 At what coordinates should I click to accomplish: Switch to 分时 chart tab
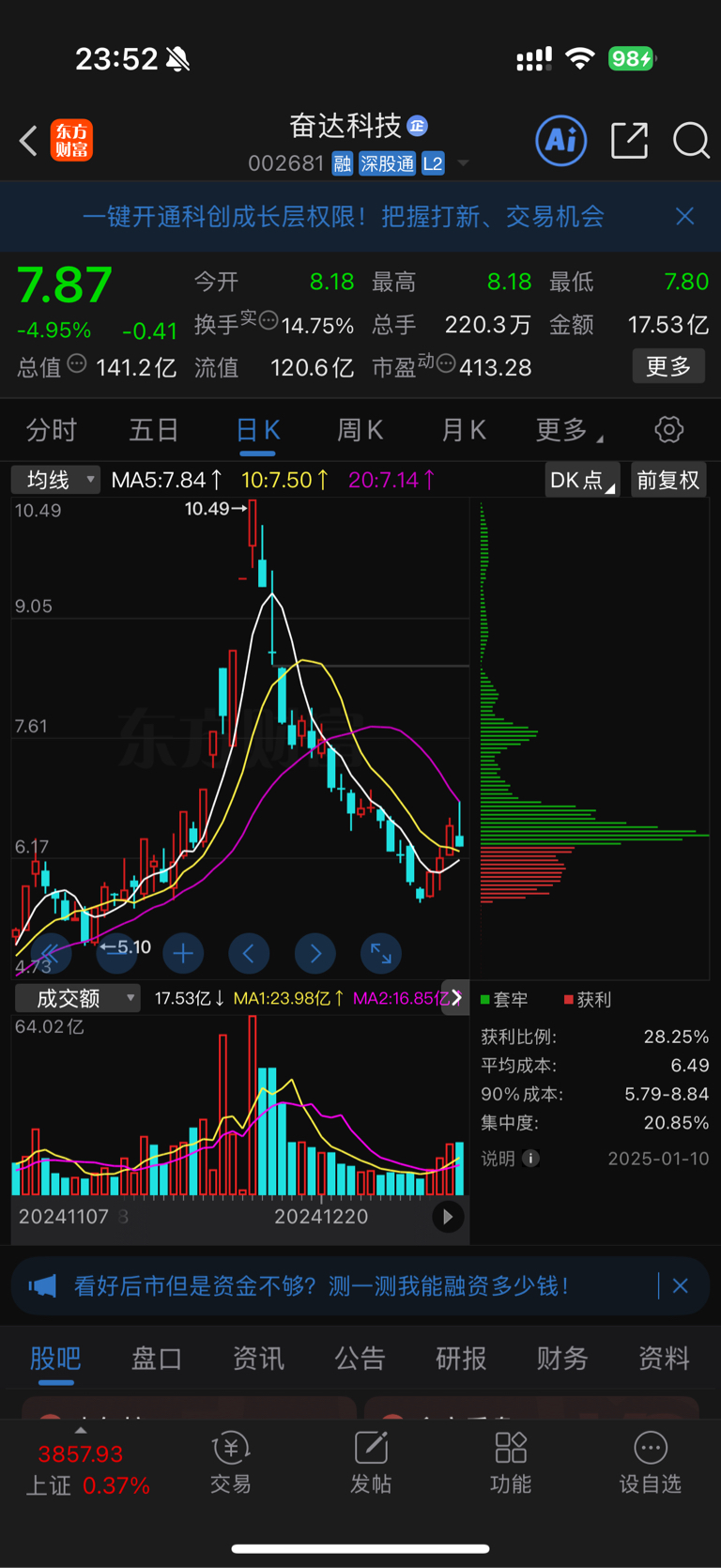point(52,431)
